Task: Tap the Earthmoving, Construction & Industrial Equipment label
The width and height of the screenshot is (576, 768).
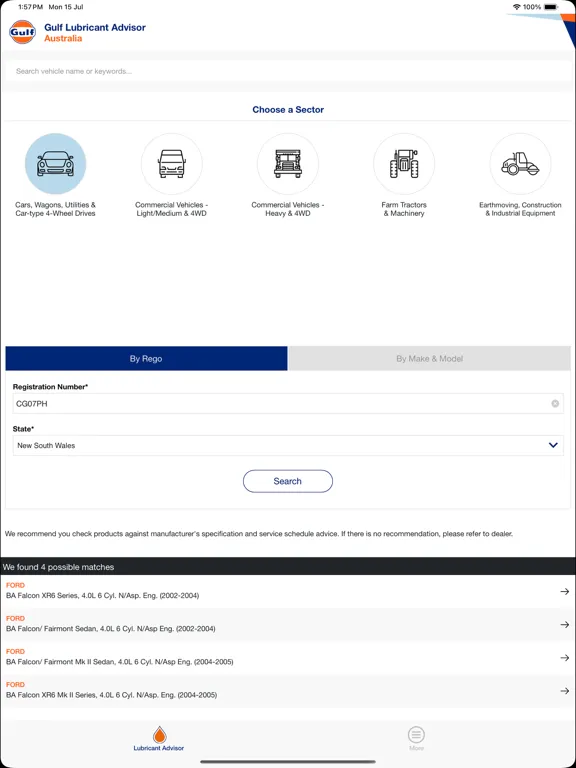Action: pos(520,209)
